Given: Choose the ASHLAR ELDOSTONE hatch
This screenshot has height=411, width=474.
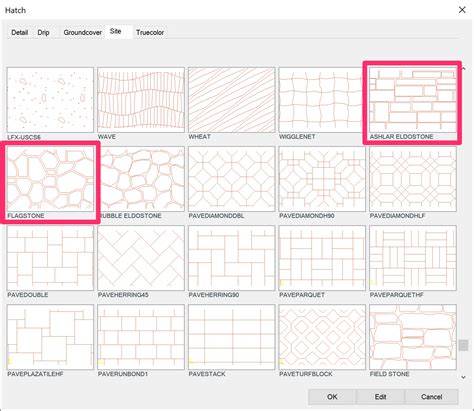Looking at the screenshot, I should (413, 100).
